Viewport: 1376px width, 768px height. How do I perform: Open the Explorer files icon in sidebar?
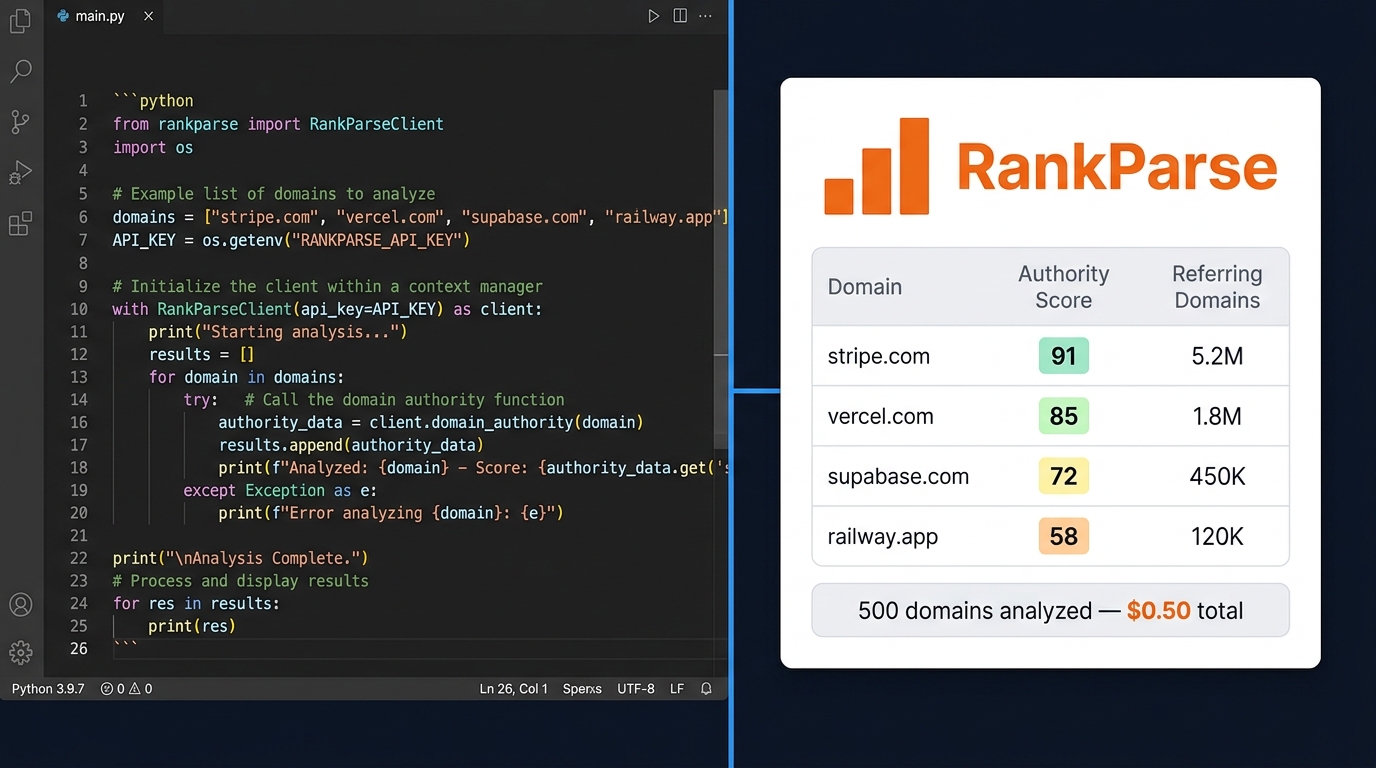click(x=20, y=21)
